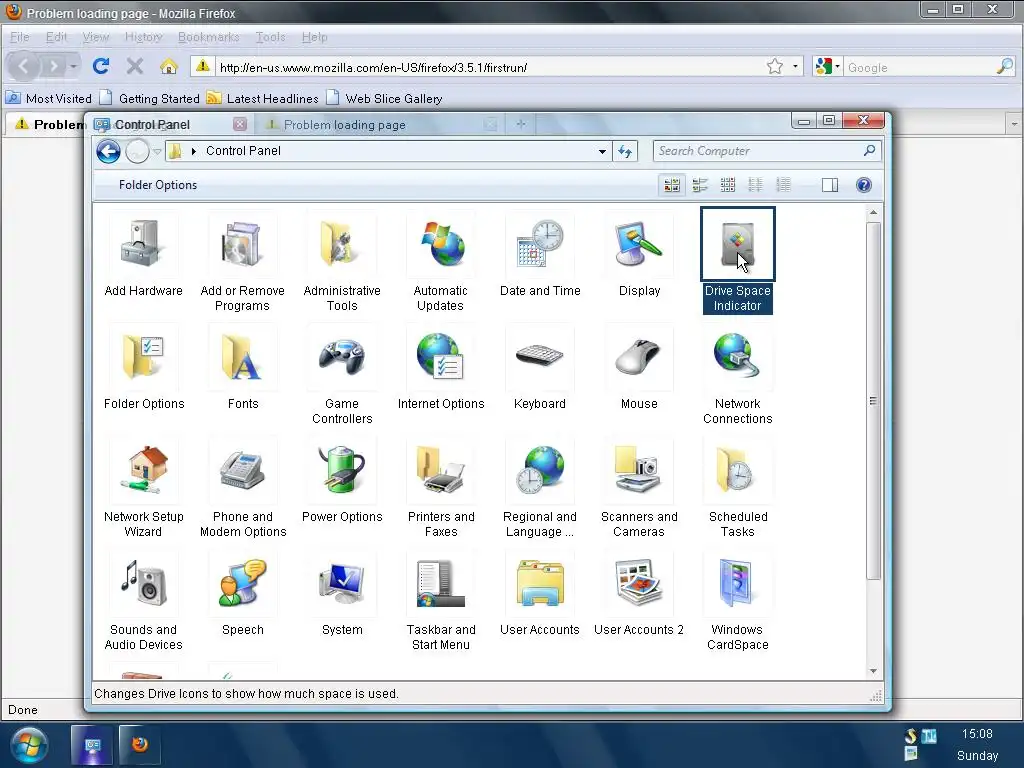Image resolution: width=1024 pixels, height=768 pixels.
Task: Open the Most Visited bookmarks dropdown
Action: pyautogui.click(x=49, y=99)
